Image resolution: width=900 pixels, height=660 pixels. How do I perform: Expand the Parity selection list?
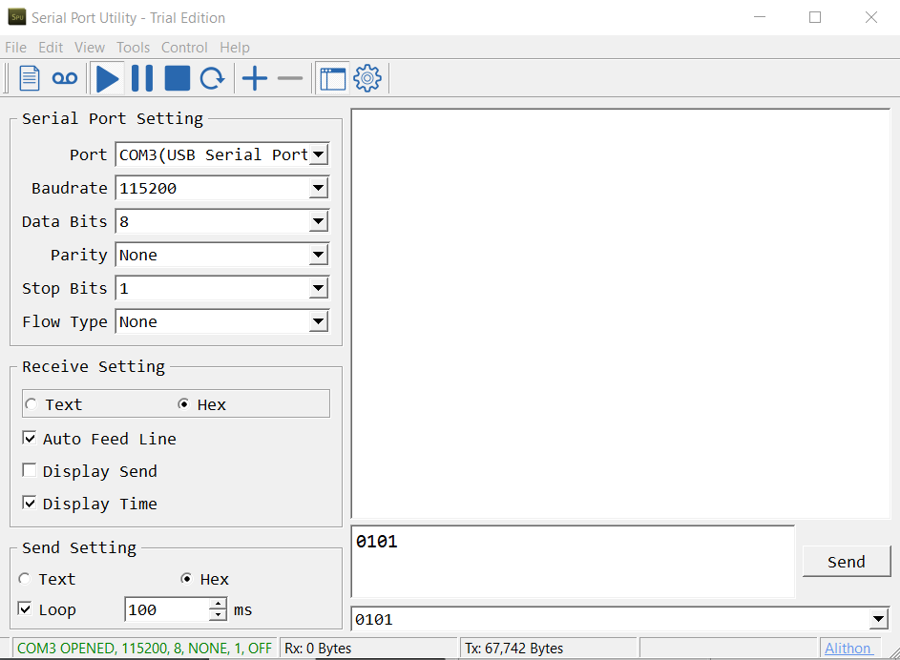318,254
